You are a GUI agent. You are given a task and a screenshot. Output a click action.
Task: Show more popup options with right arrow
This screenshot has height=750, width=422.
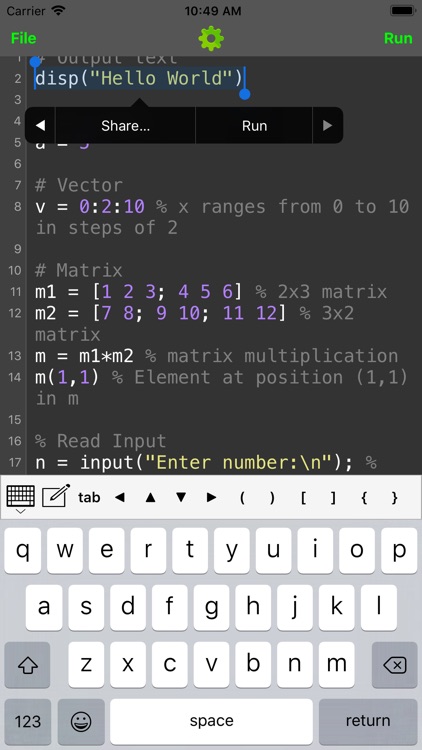[x=328, y=126]
